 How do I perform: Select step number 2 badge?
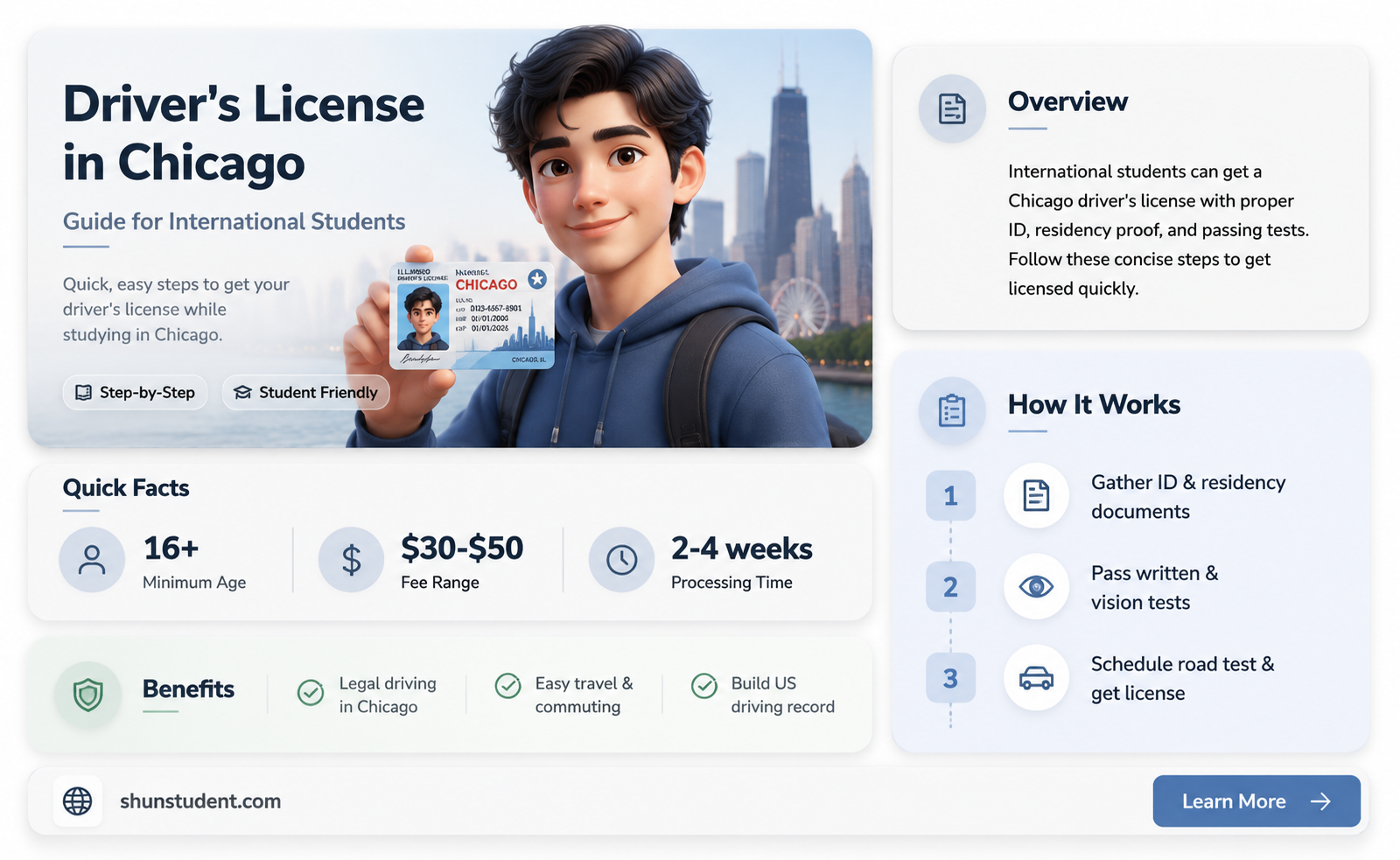(950, 587)
